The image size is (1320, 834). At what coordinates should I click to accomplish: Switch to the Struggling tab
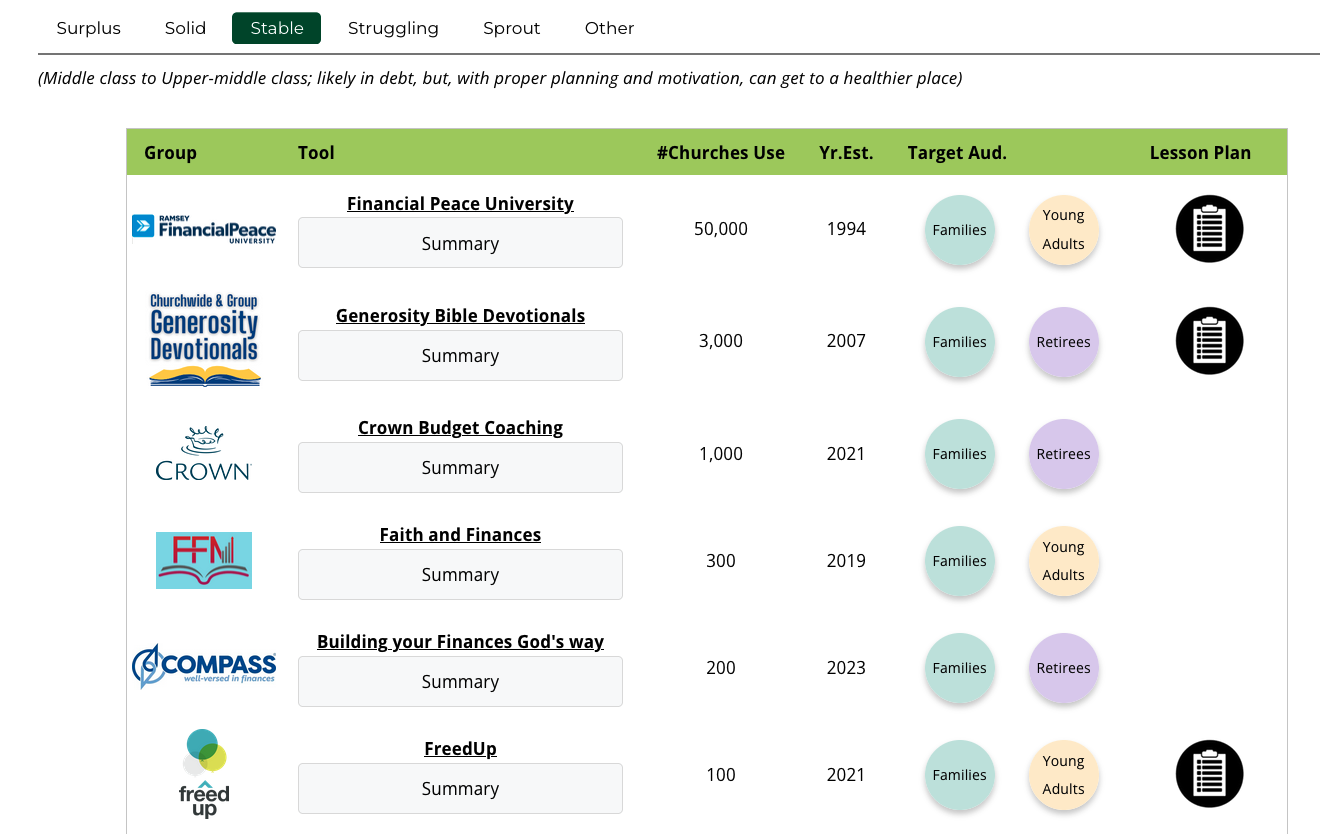[x=393, y=28]
